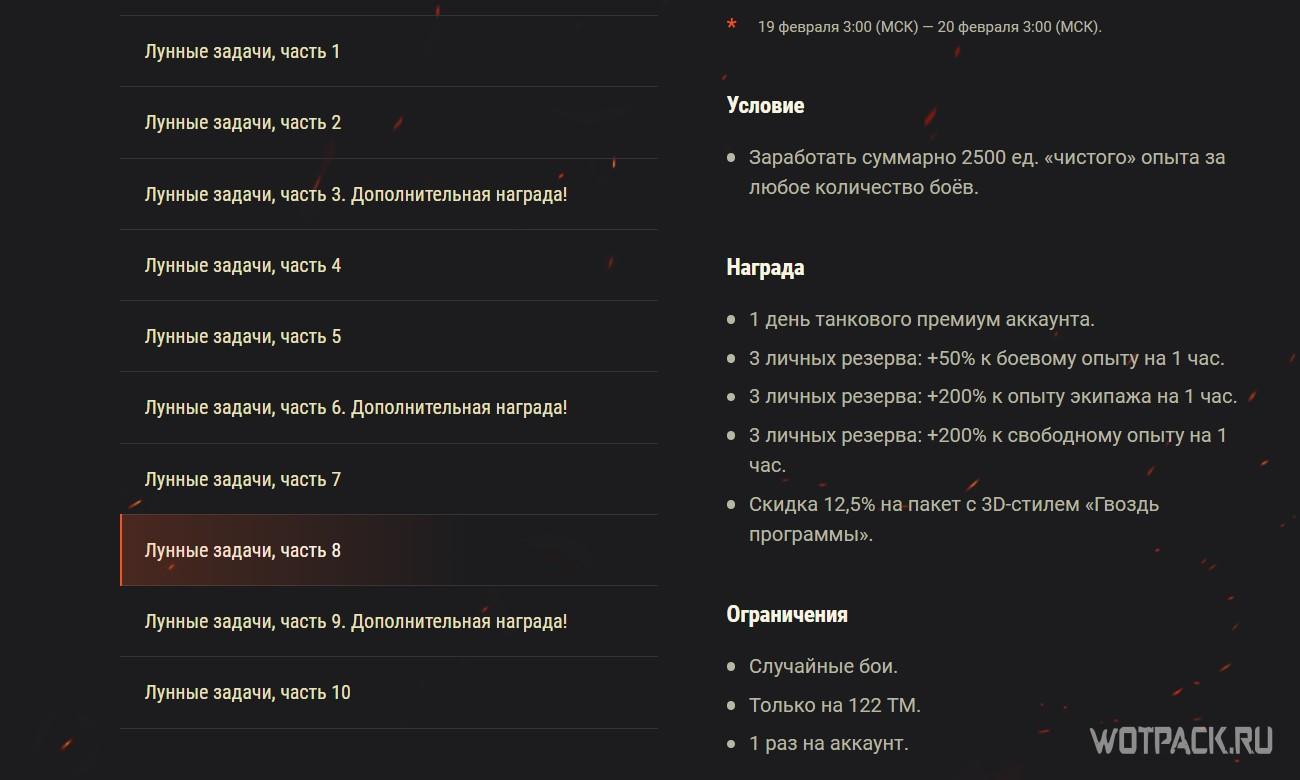This screenshot has width=1300, height=780.
Task: Click the «1 день танкового премиум аккаунта» reward
Action: pos(921,320)
